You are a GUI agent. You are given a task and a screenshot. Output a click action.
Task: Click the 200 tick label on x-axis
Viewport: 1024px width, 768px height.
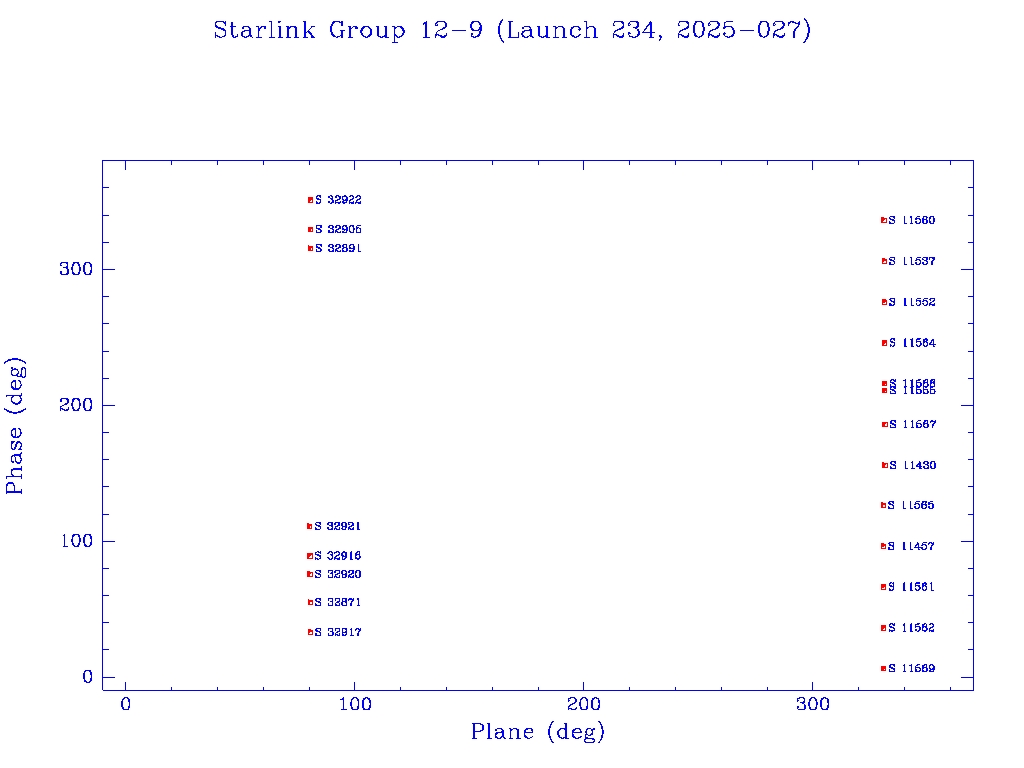click(584, 705)
